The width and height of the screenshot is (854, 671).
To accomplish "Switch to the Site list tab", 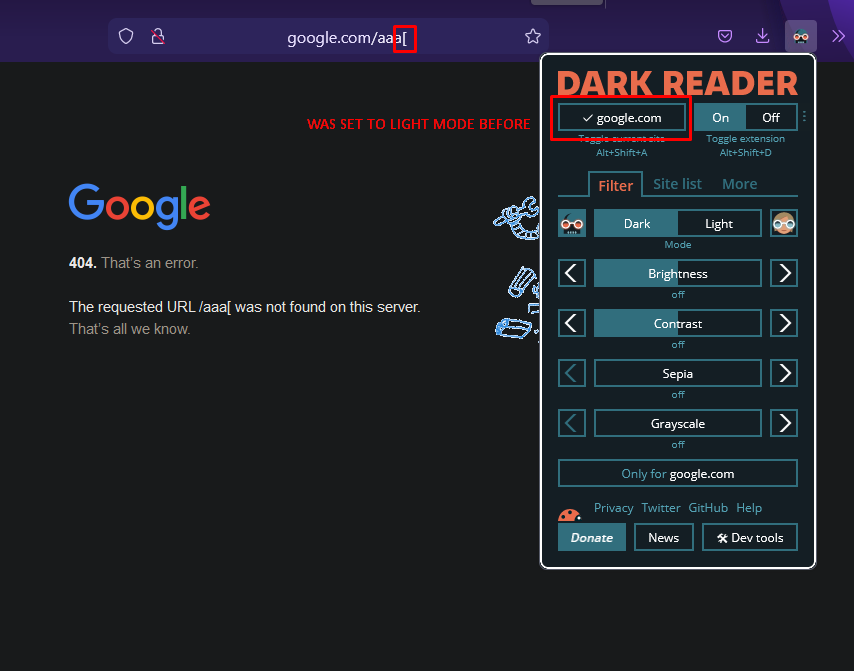I will tap(677, 184).
